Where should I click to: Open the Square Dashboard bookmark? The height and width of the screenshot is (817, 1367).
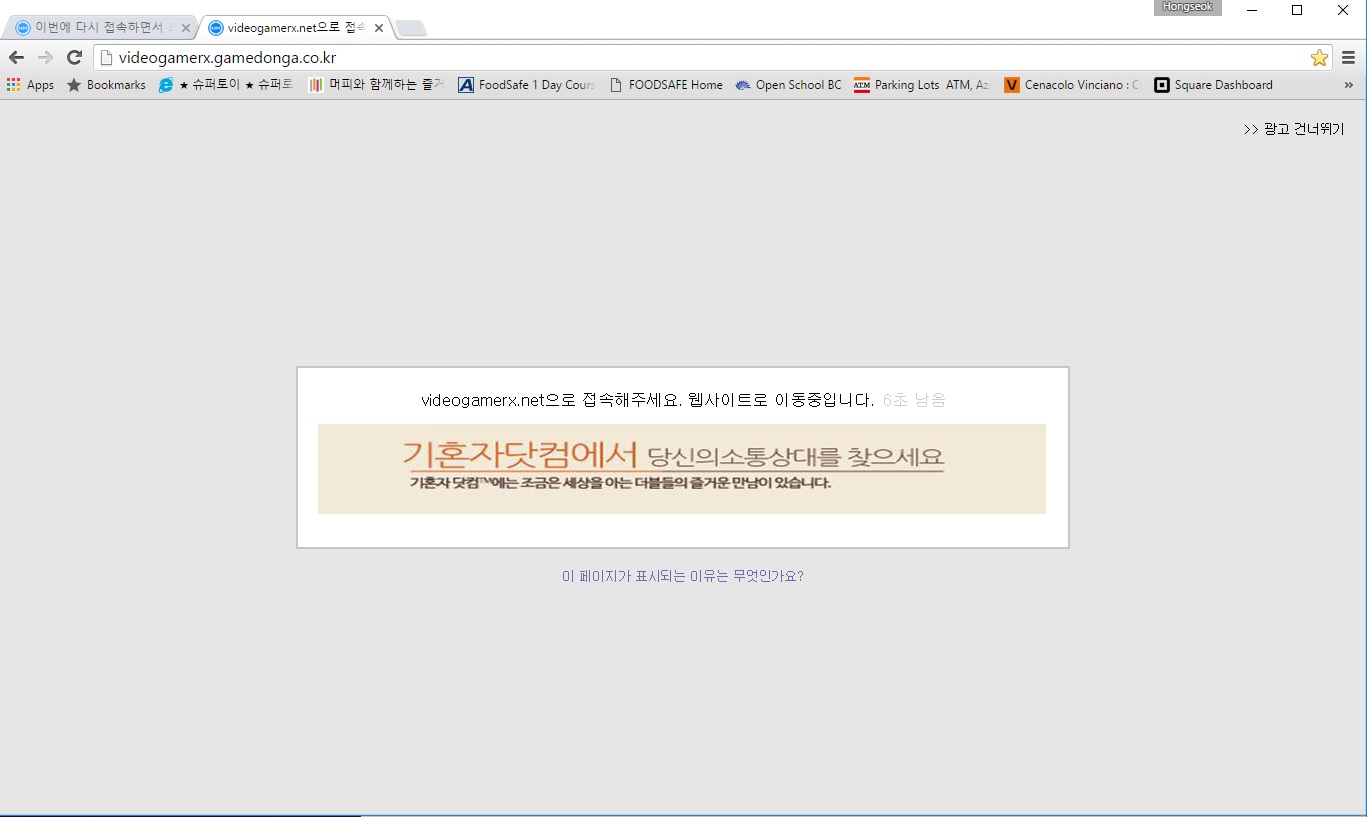[x=1213, y=85]
